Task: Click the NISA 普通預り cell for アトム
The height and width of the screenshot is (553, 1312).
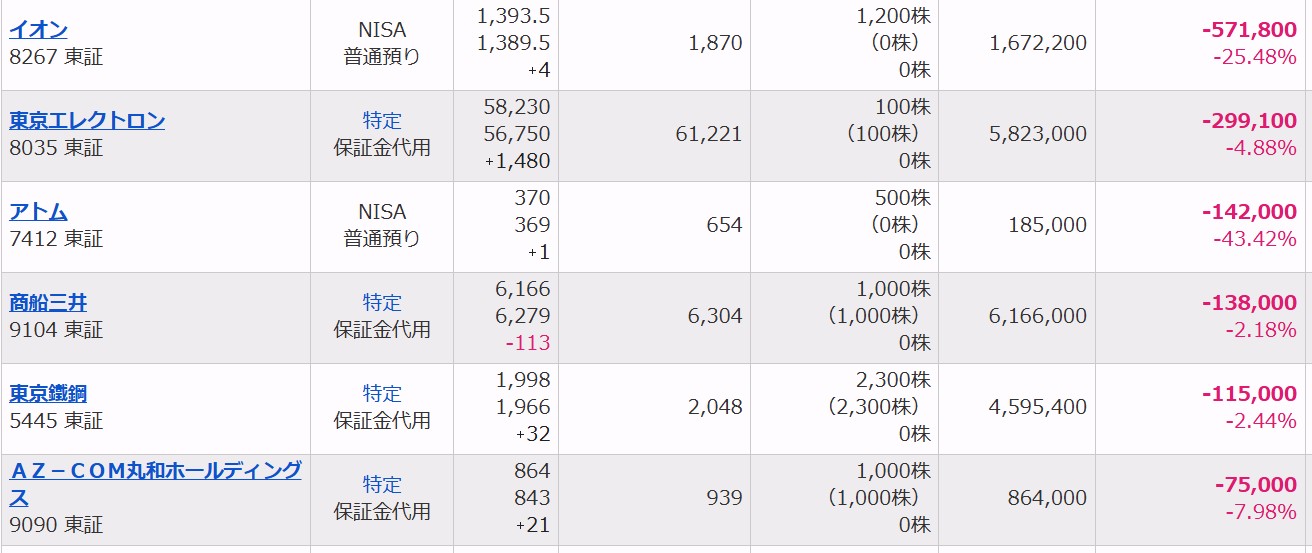Action: click(382, 225)
